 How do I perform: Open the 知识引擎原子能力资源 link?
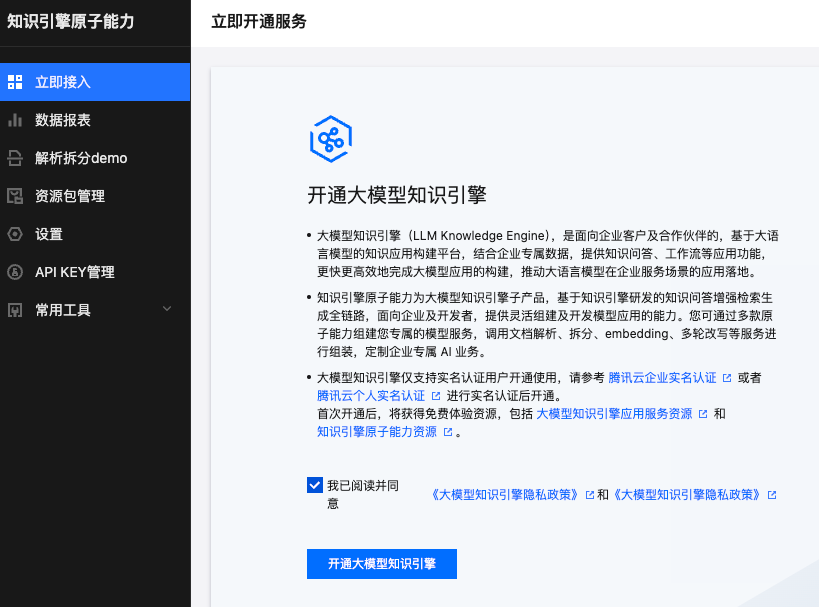(377, 432)
